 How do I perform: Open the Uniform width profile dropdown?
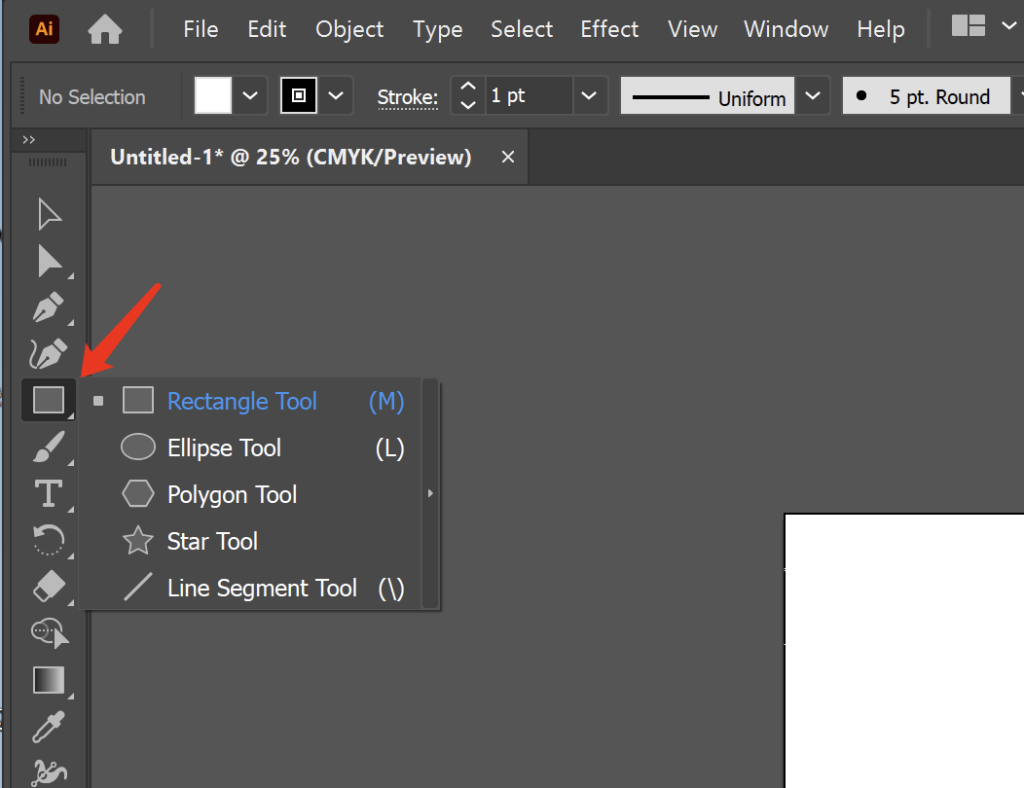point(812,97)
